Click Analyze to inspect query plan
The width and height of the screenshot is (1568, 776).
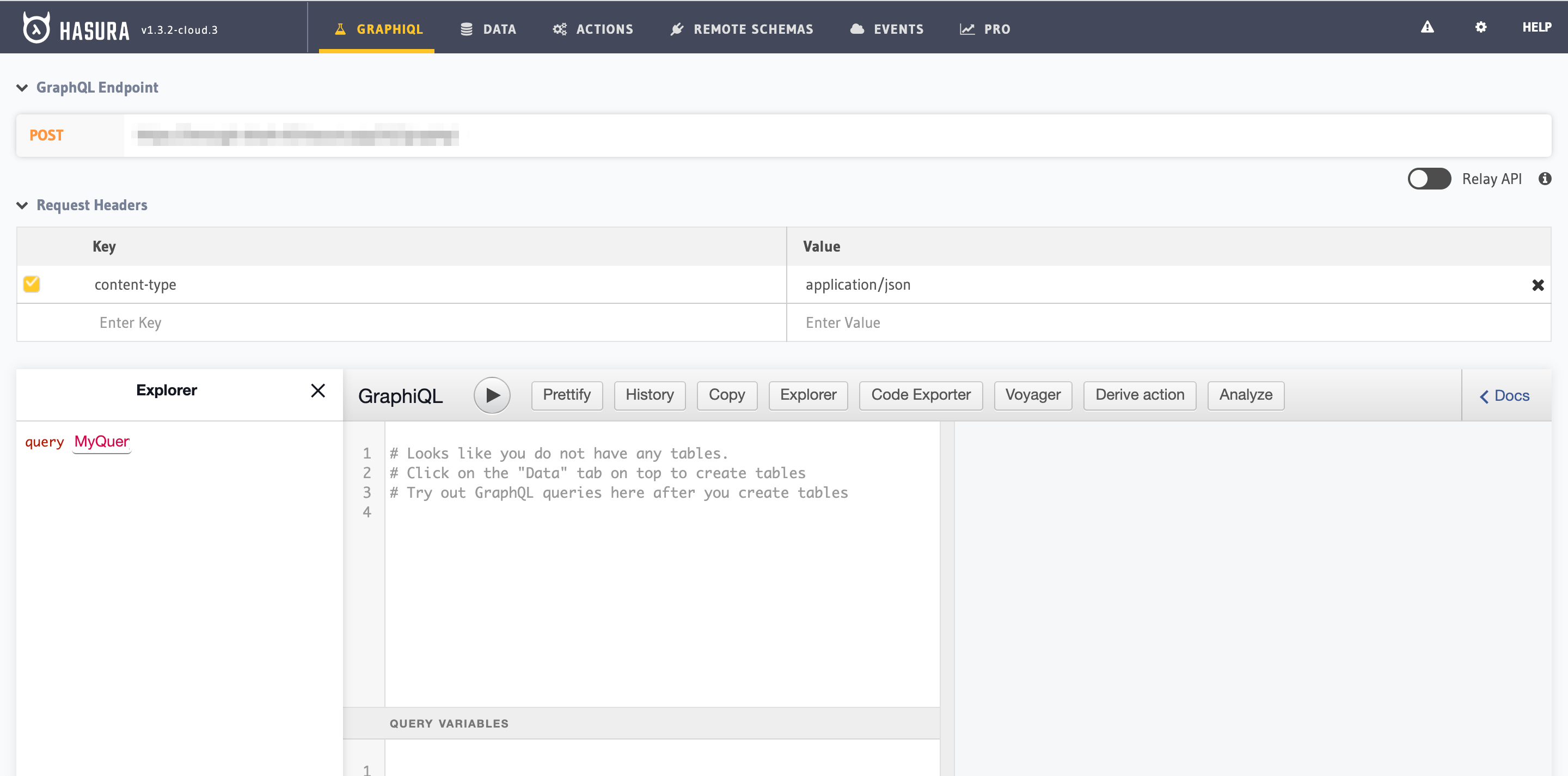(1246, 394)
